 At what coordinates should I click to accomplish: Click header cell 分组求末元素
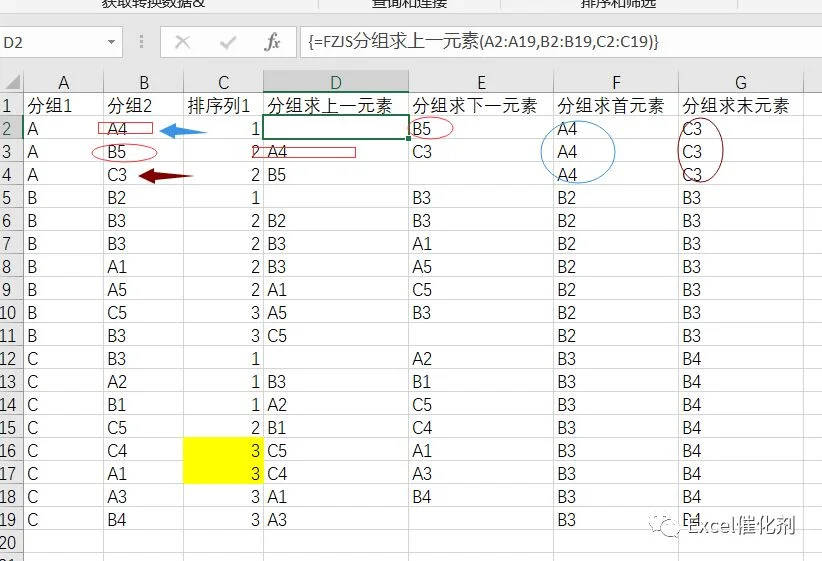click(741, 105)
